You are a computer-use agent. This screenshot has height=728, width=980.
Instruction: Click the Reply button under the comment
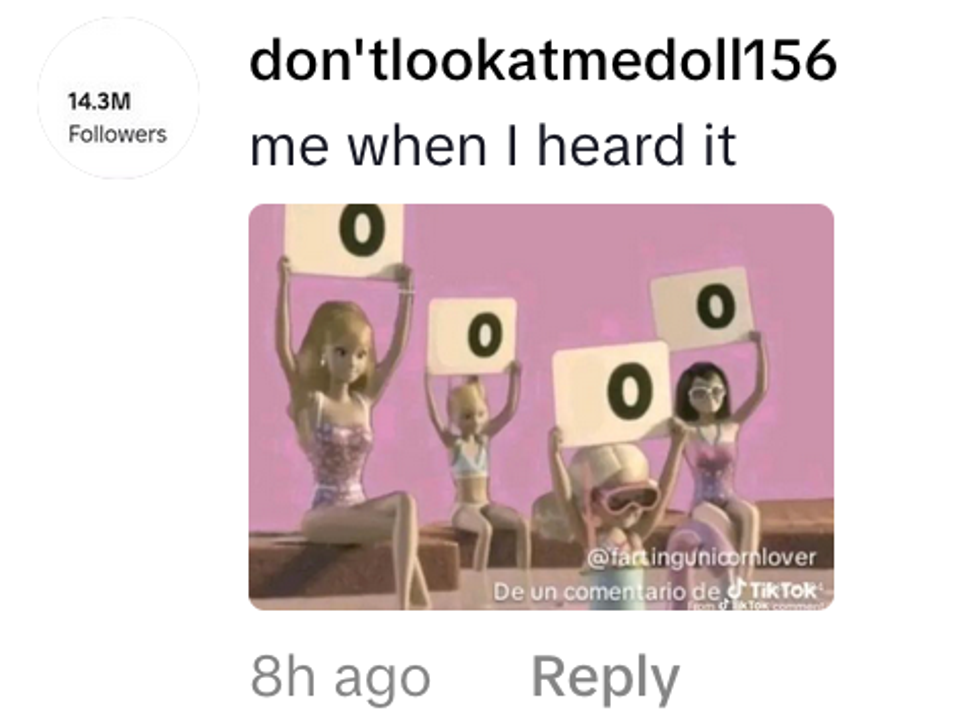[x=605, y=678]
